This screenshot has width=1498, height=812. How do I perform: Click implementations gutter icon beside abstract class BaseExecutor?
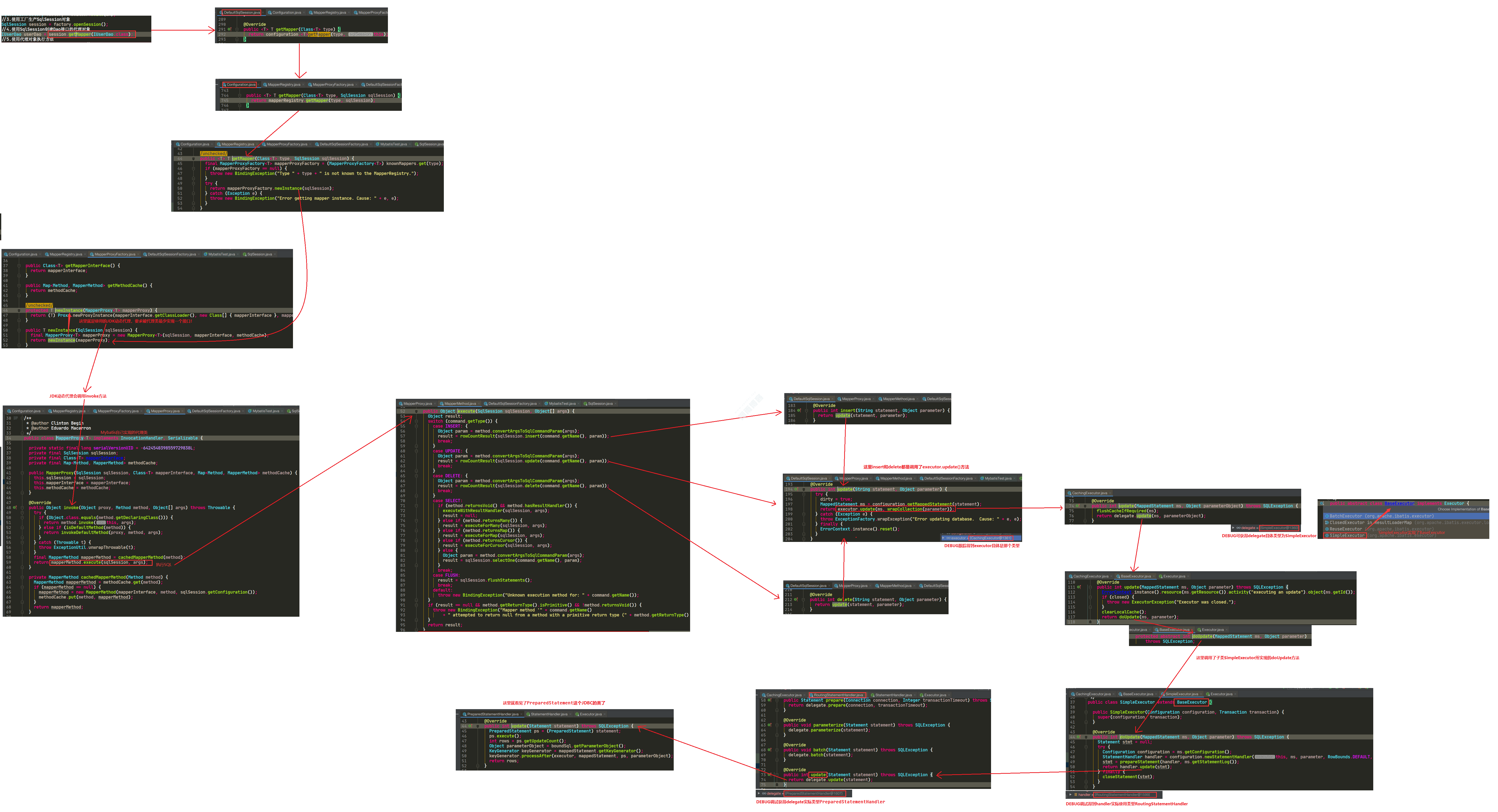click(1322, 503)
